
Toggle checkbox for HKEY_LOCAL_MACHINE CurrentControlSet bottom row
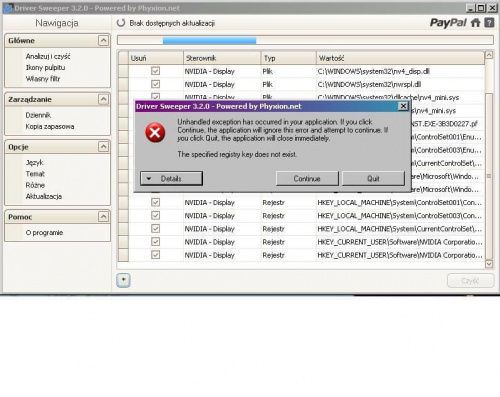click(155, 229)
